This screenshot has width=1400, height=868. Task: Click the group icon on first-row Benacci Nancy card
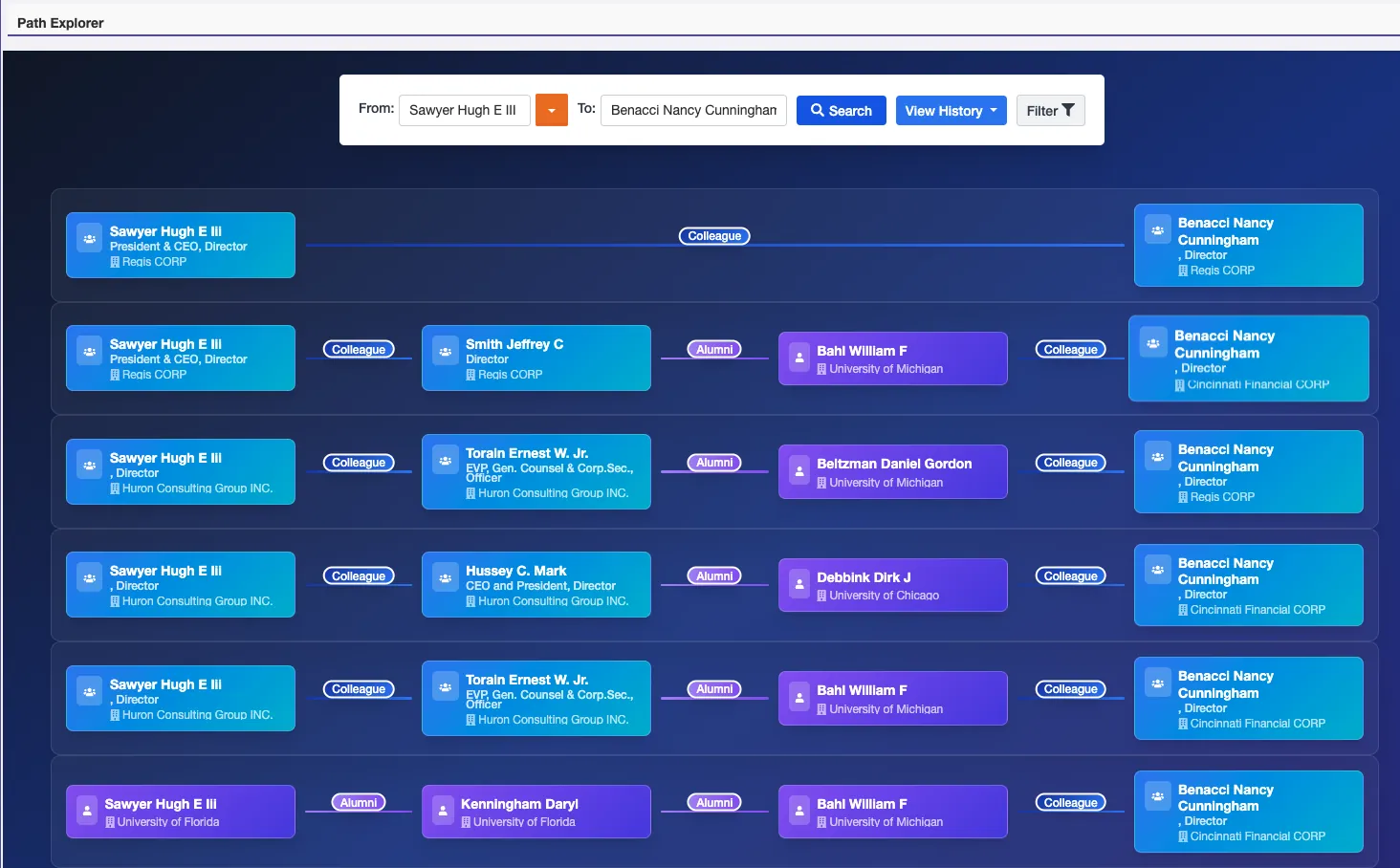point(1157,229)
